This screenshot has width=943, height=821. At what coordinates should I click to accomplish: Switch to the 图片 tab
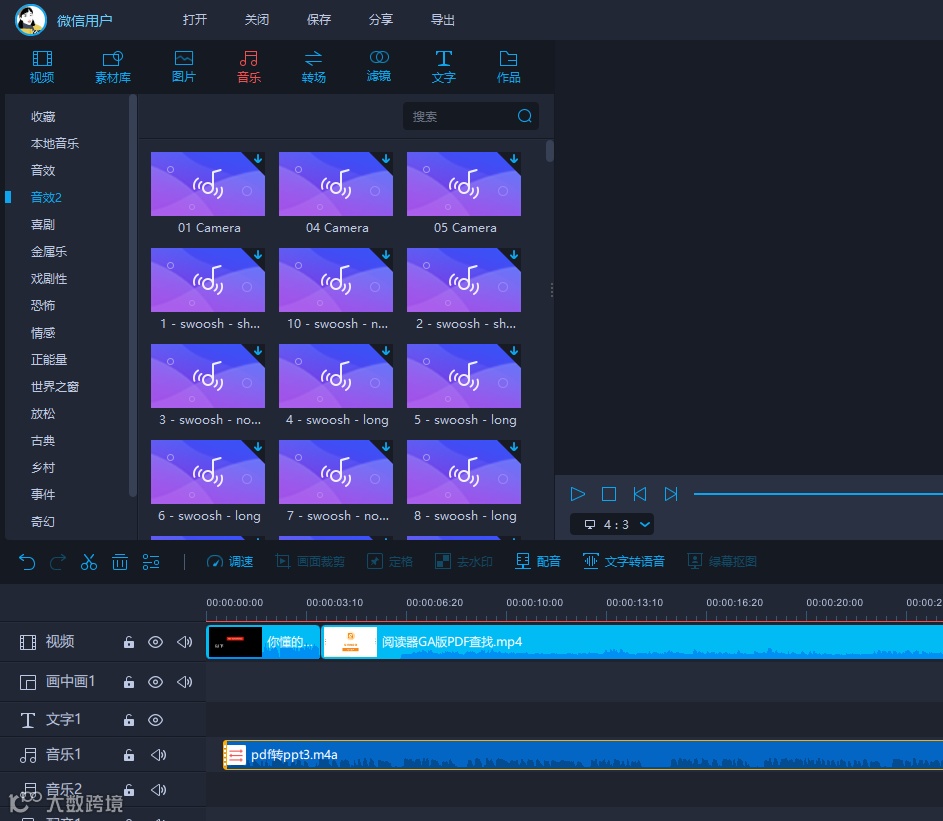[x=183, y=67]
